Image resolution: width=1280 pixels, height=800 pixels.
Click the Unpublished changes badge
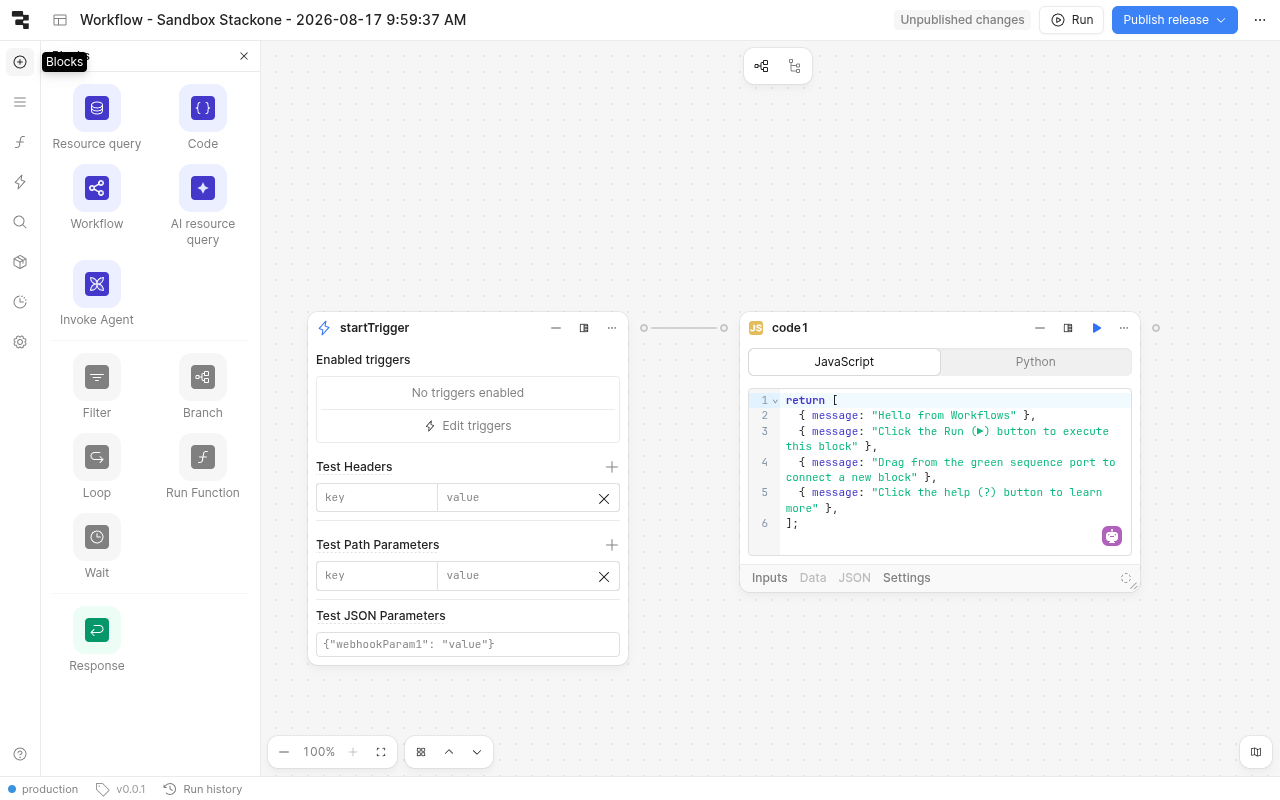coord(962,20)
